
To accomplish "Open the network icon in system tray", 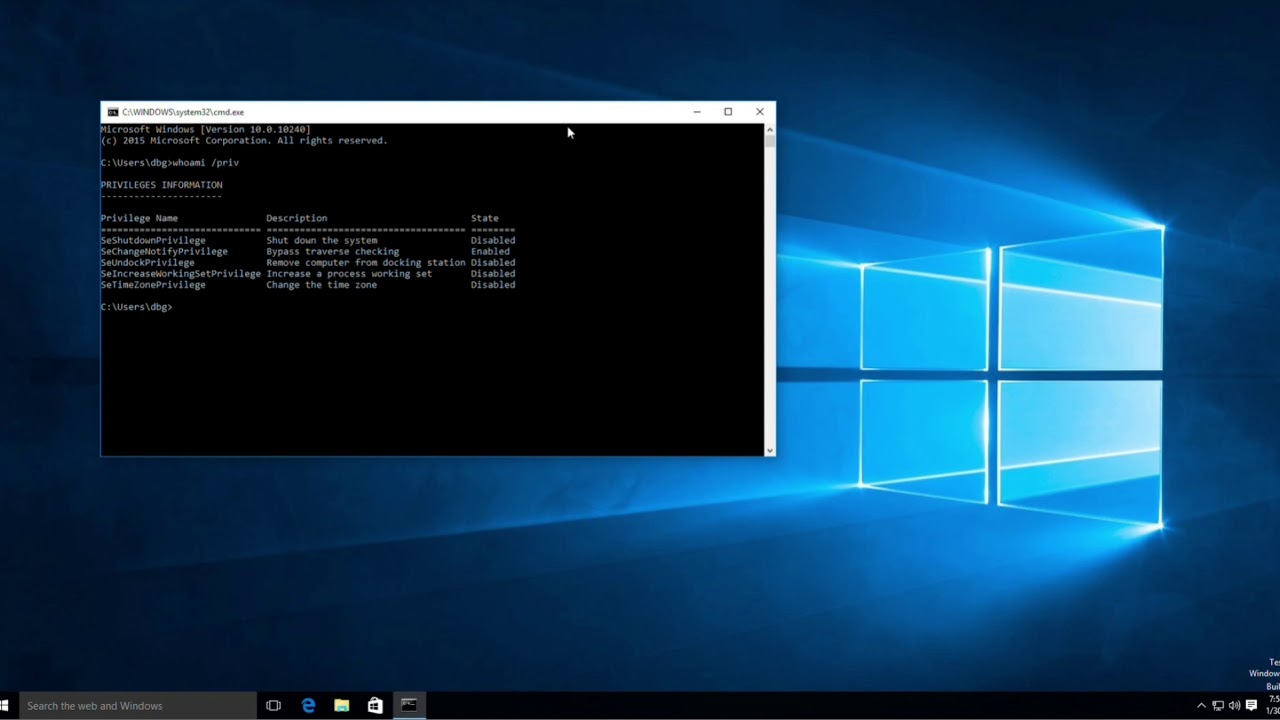I will coord(1218,706).
